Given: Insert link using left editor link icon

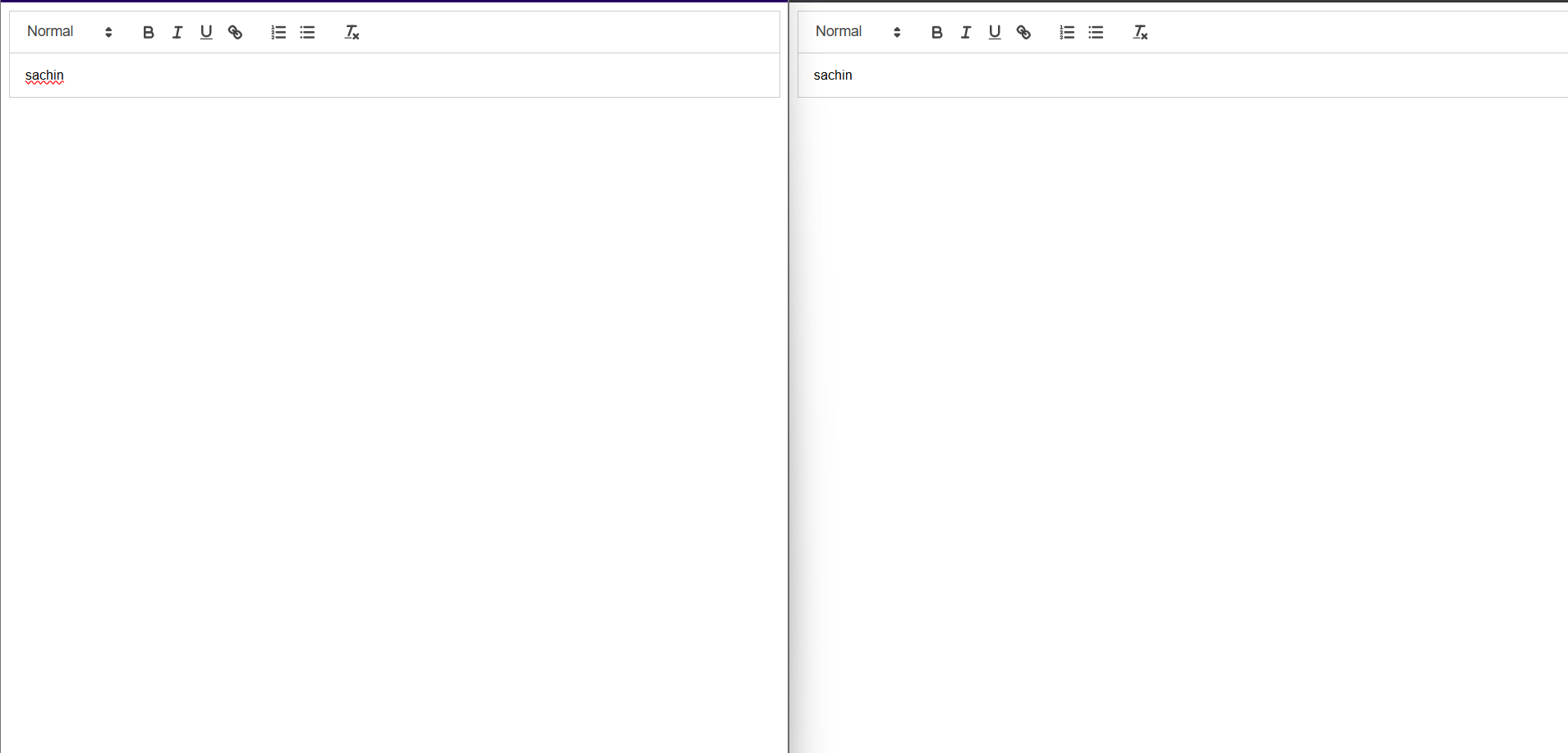Looking at the screenshot, I should tap(235, 32).
